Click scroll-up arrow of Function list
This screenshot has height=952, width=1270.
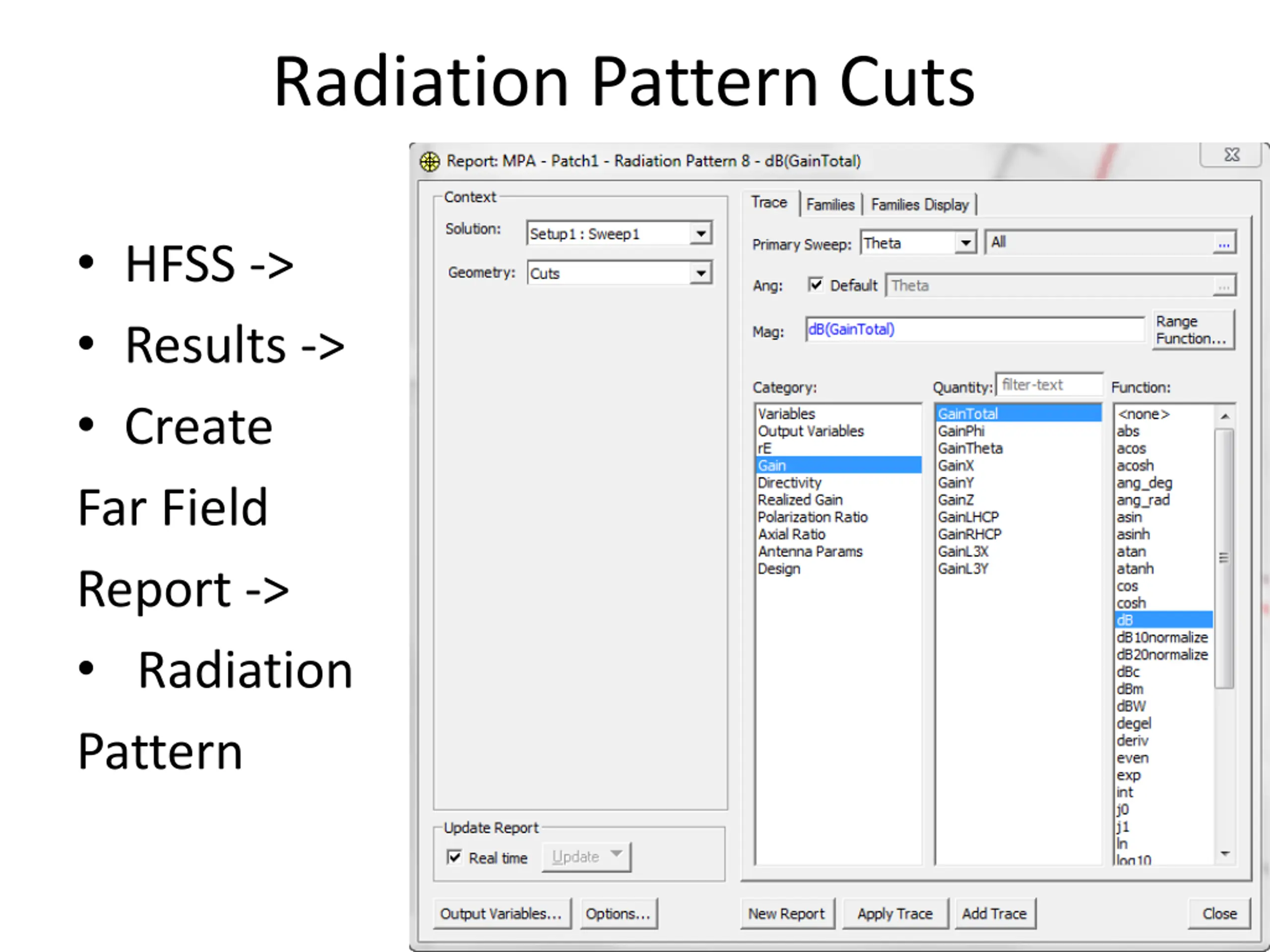(1225, 416)
